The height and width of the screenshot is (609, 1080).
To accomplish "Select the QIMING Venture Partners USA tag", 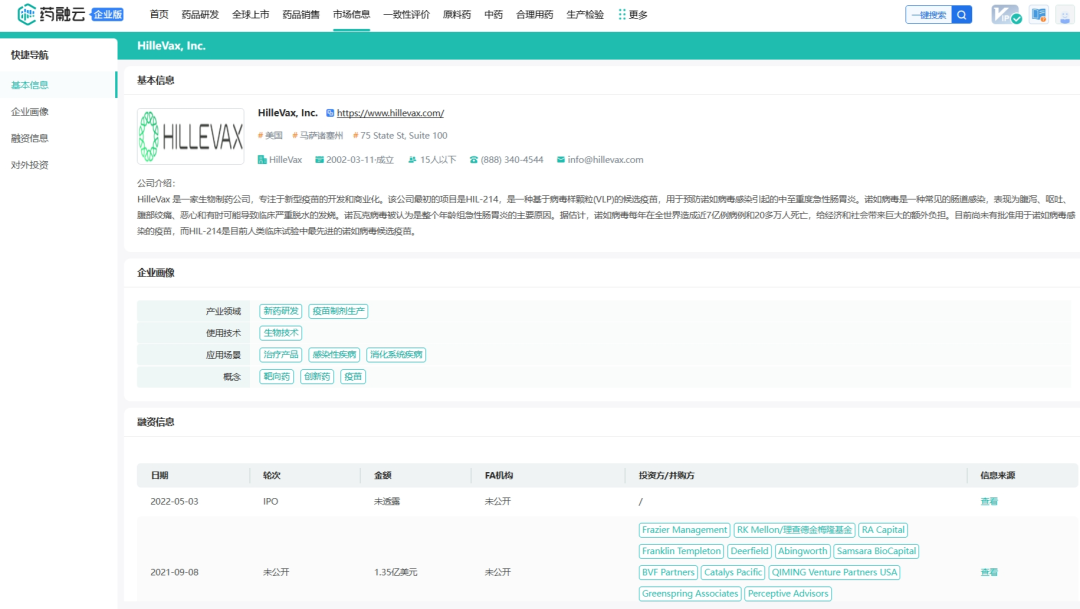I will click(x=834, y=573).
